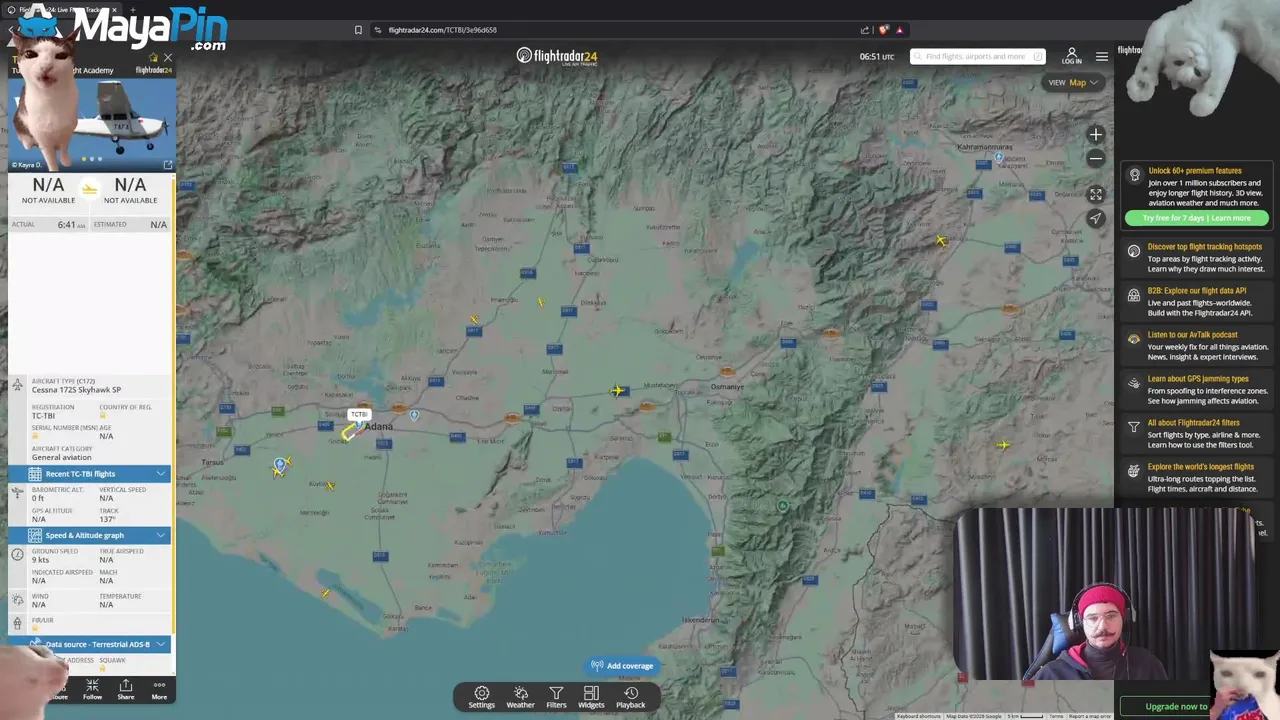This screenshot has width=1280, height=720.
Task: Click the 137° track value
Action: pyautogui.click(x=107, y=519)
